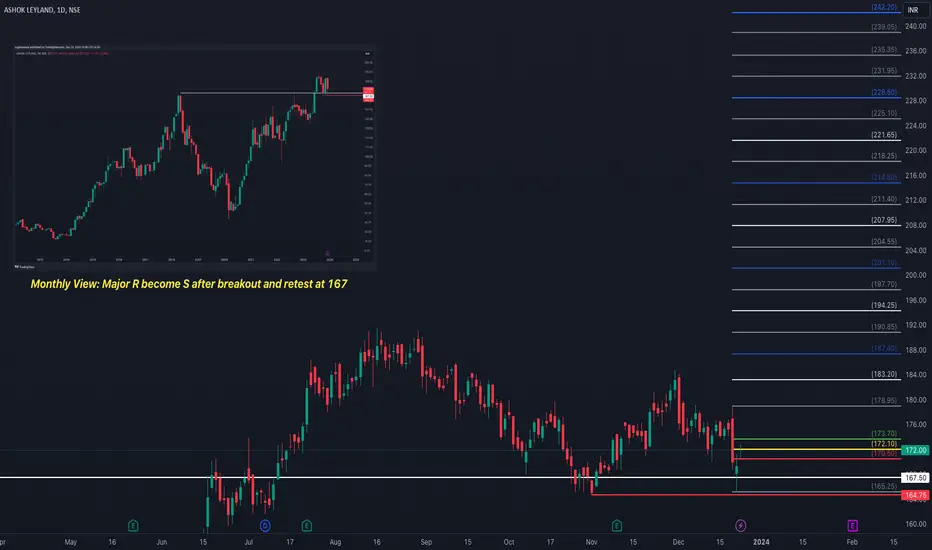Open the purple upcoming earnings E marker near Feb
This screenshot has width=932, height=550.
point(852,526)
